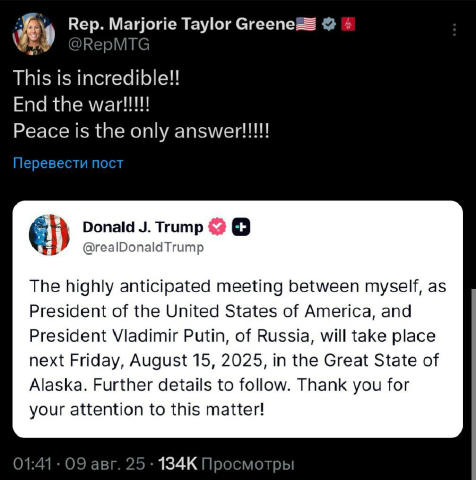Open Donald J. Trump's flag-face avatar
The height and width of the screenshot is (480, 476).
coord(49,235)
